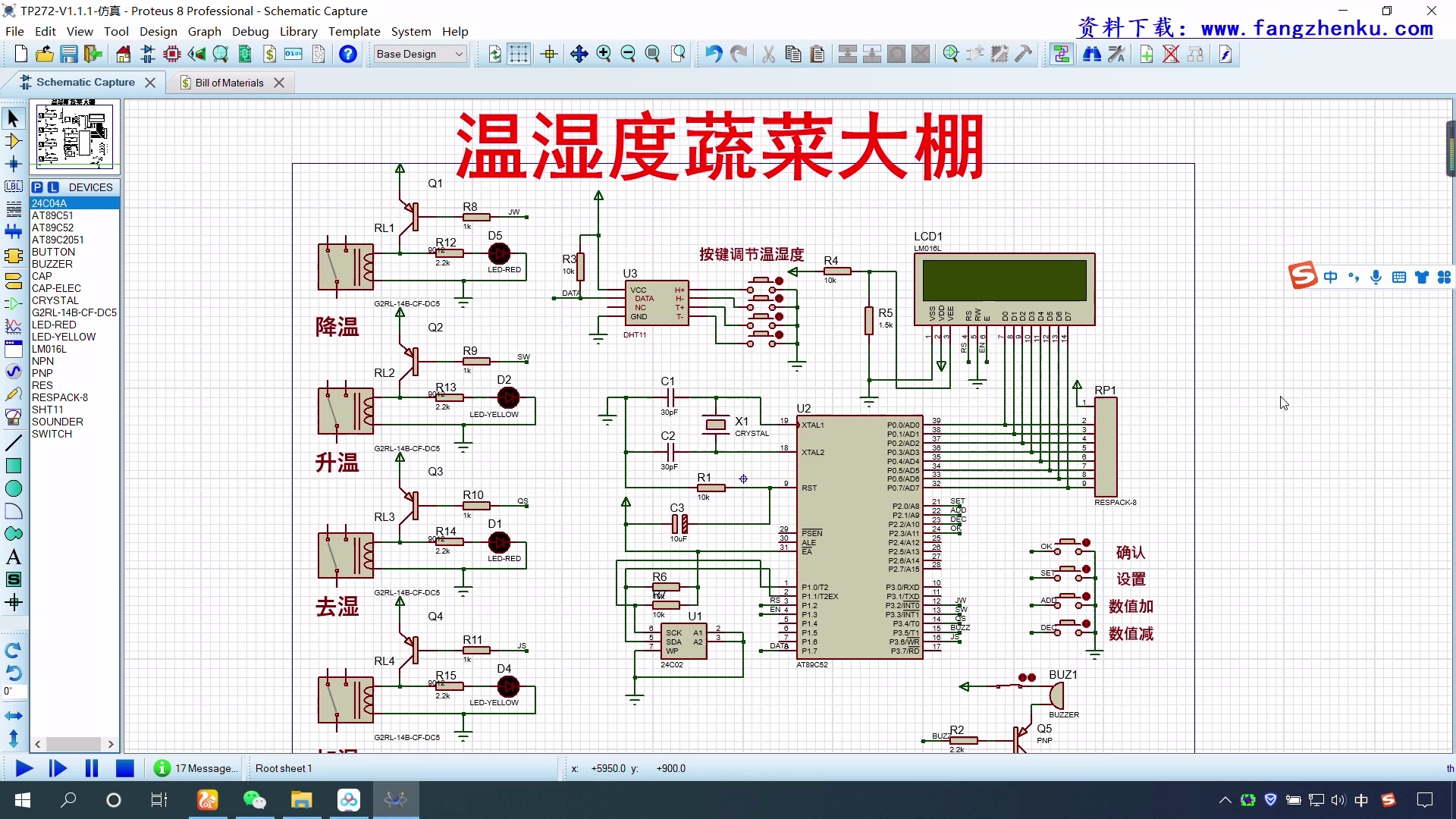This screenshot has height=819, width=1456.
Task: Open the Base Design variant dropdown
Action: pos(420,54)
